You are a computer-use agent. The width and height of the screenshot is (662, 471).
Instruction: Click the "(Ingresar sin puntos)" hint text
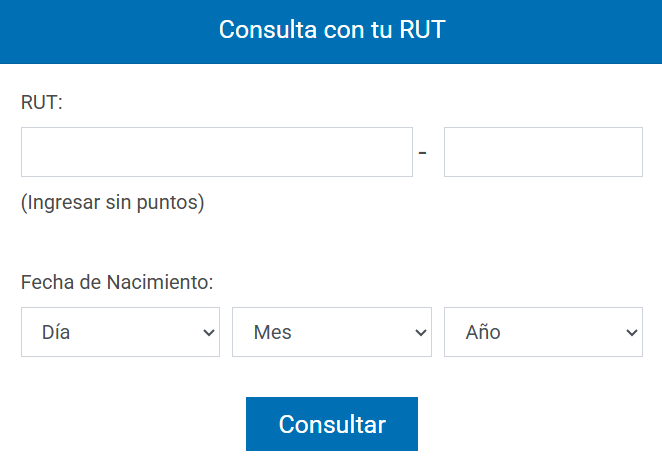(112, 202)
